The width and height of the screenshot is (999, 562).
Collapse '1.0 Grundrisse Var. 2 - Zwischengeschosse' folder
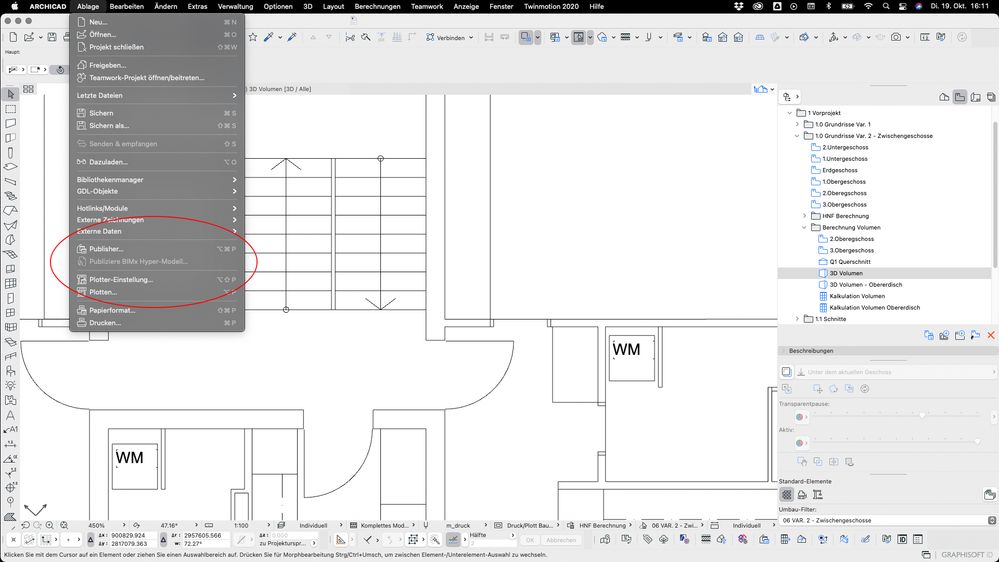797,136
